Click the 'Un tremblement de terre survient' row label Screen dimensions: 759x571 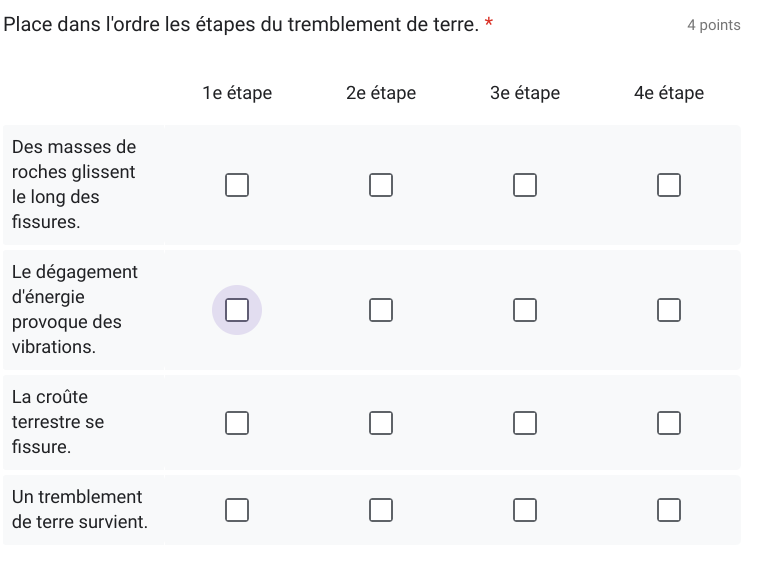[x=79, y=509]
